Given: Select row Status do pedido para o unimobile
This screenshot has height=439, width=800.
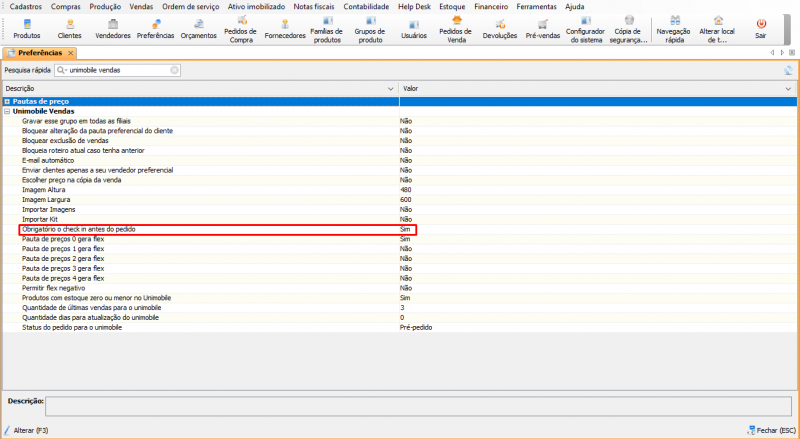Looking at the screenshot, I should click(400, 327).
